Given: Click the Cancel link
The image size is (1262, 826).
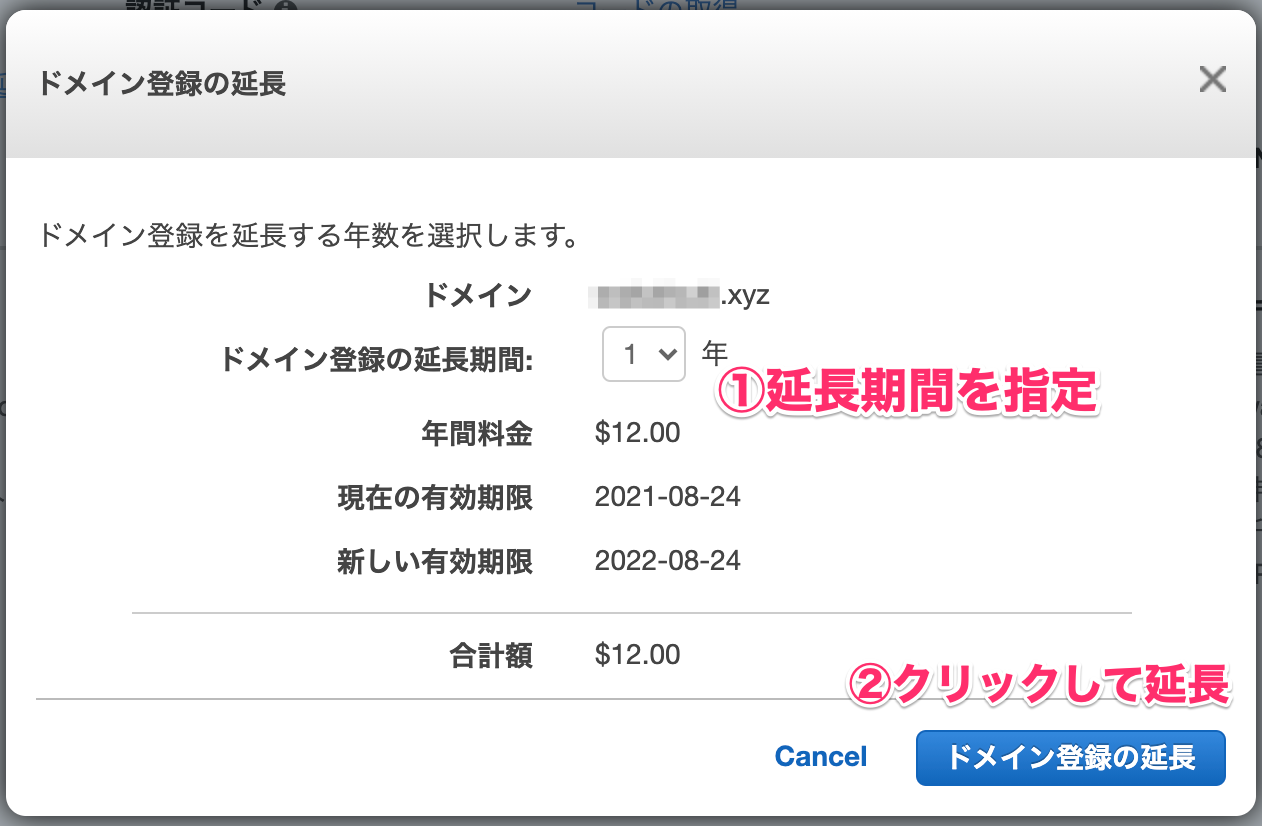Looking at the screenshot, I should coord(821,757).
